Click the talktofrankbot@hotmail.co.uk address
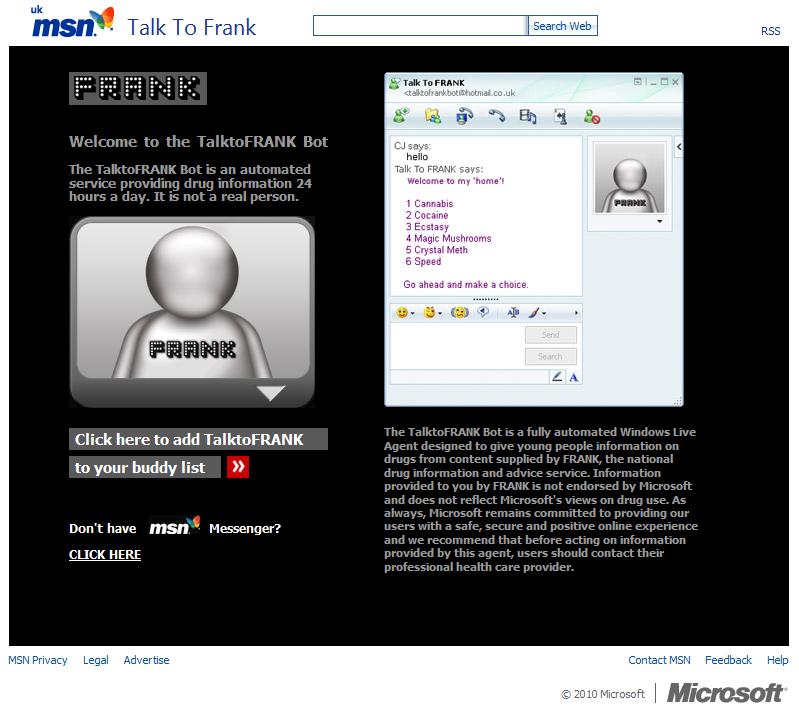 [x=460, y=93]
